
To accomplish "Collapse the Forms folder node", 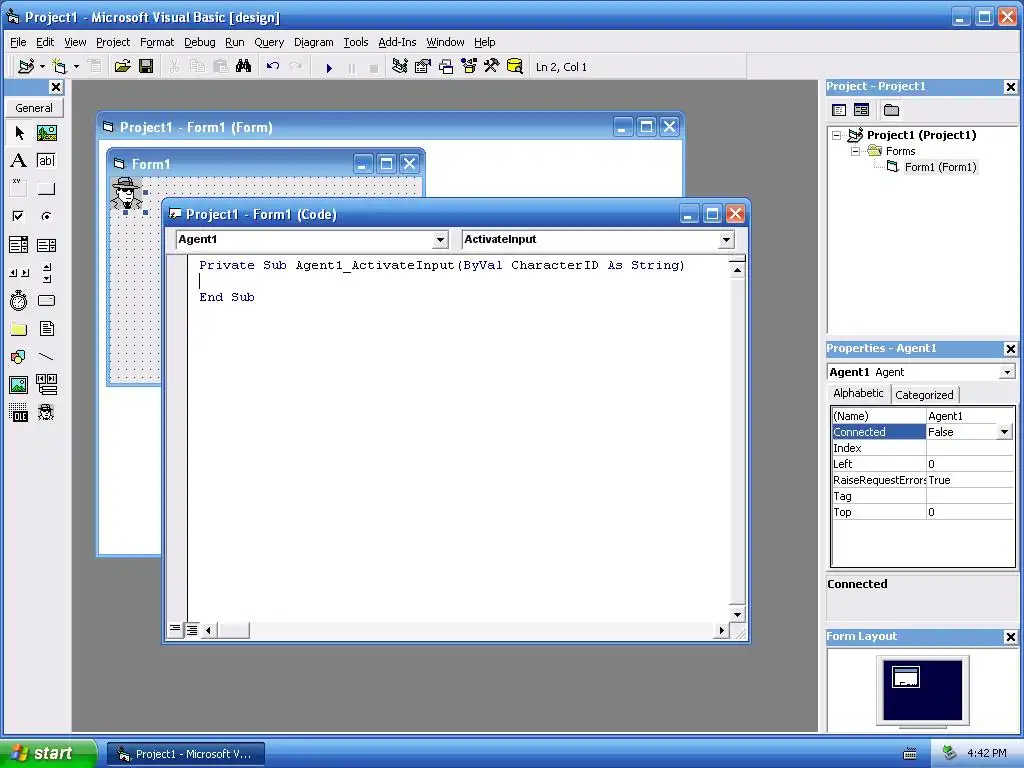I will point(855,151).
